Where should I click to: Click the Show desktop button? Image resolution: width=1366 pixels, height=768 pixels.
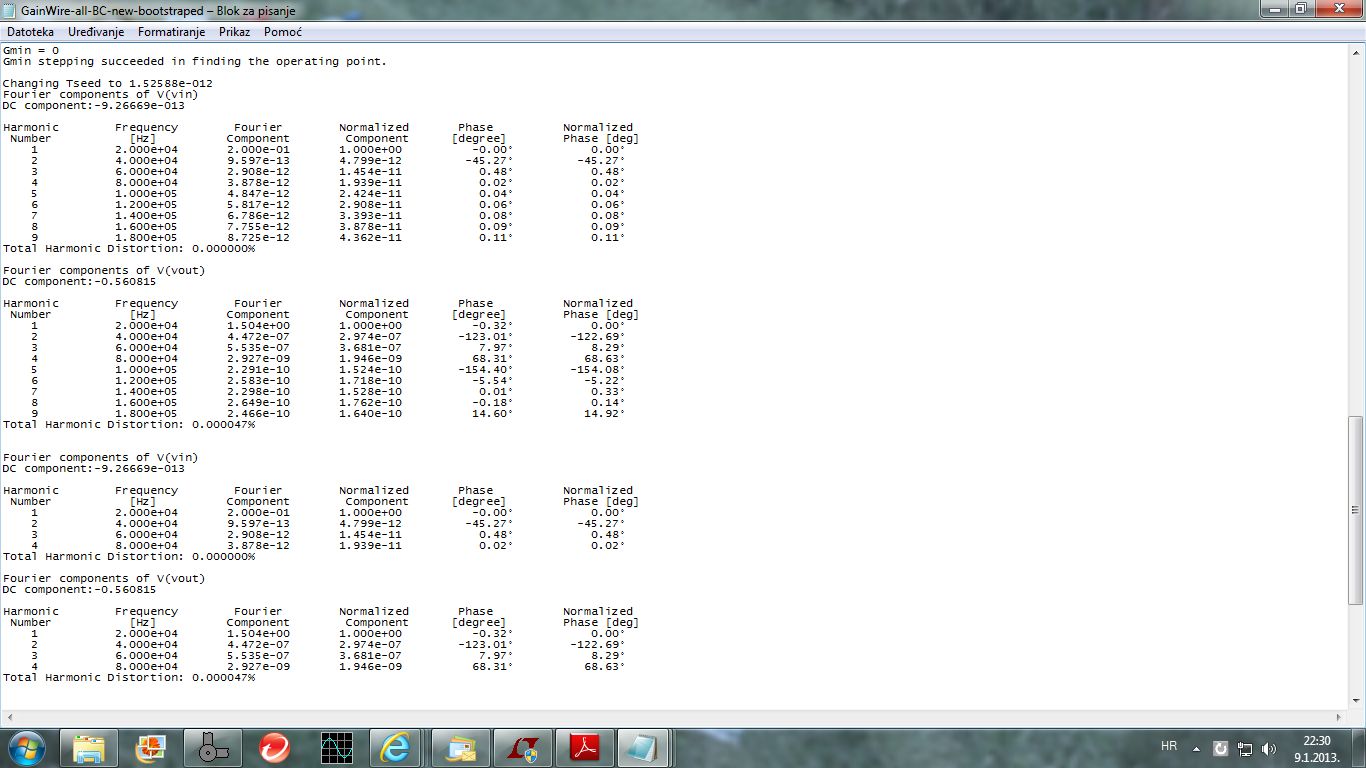tap(1358, 748)
